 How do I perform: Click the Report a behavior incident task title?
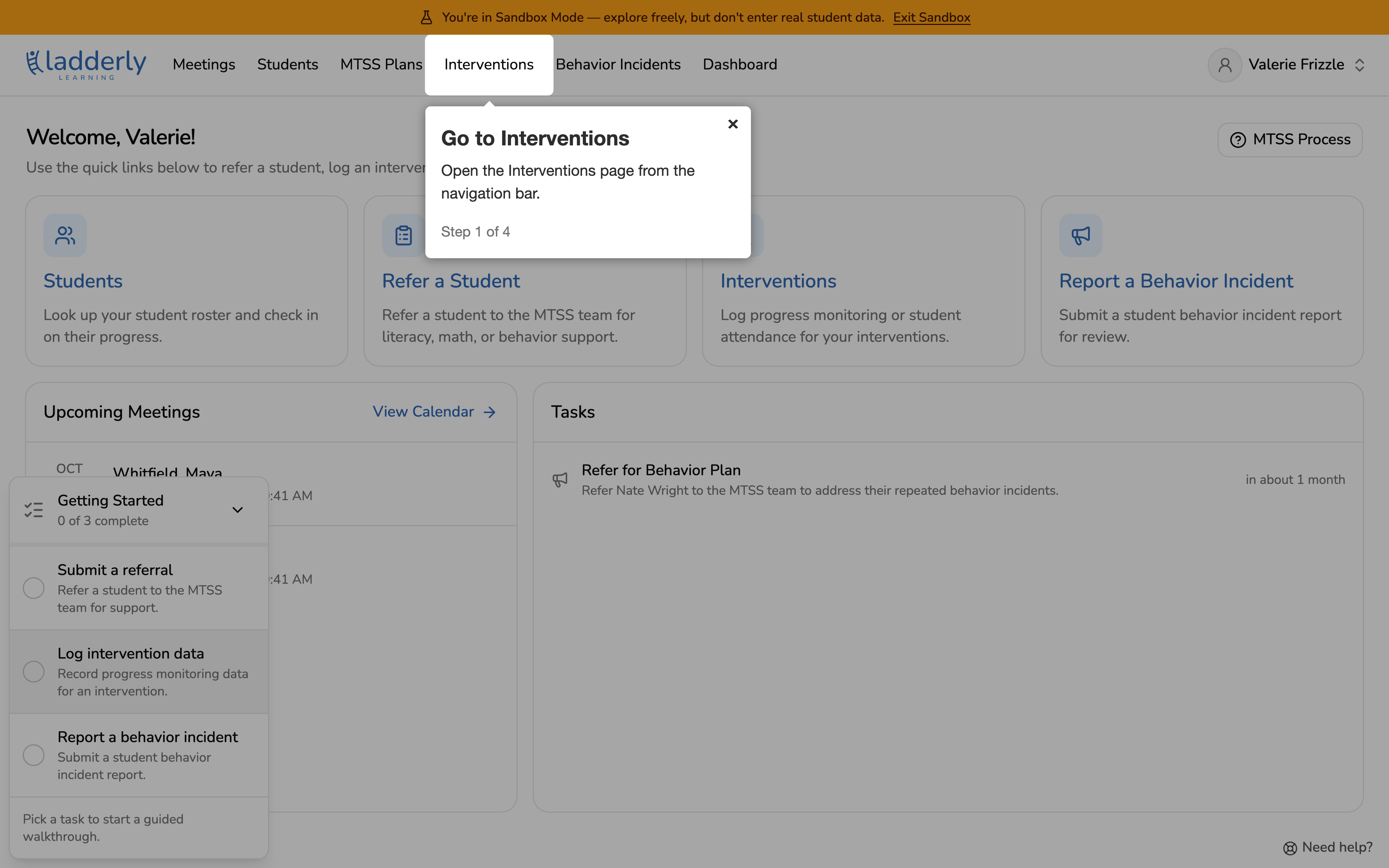[x=148, y=737]
